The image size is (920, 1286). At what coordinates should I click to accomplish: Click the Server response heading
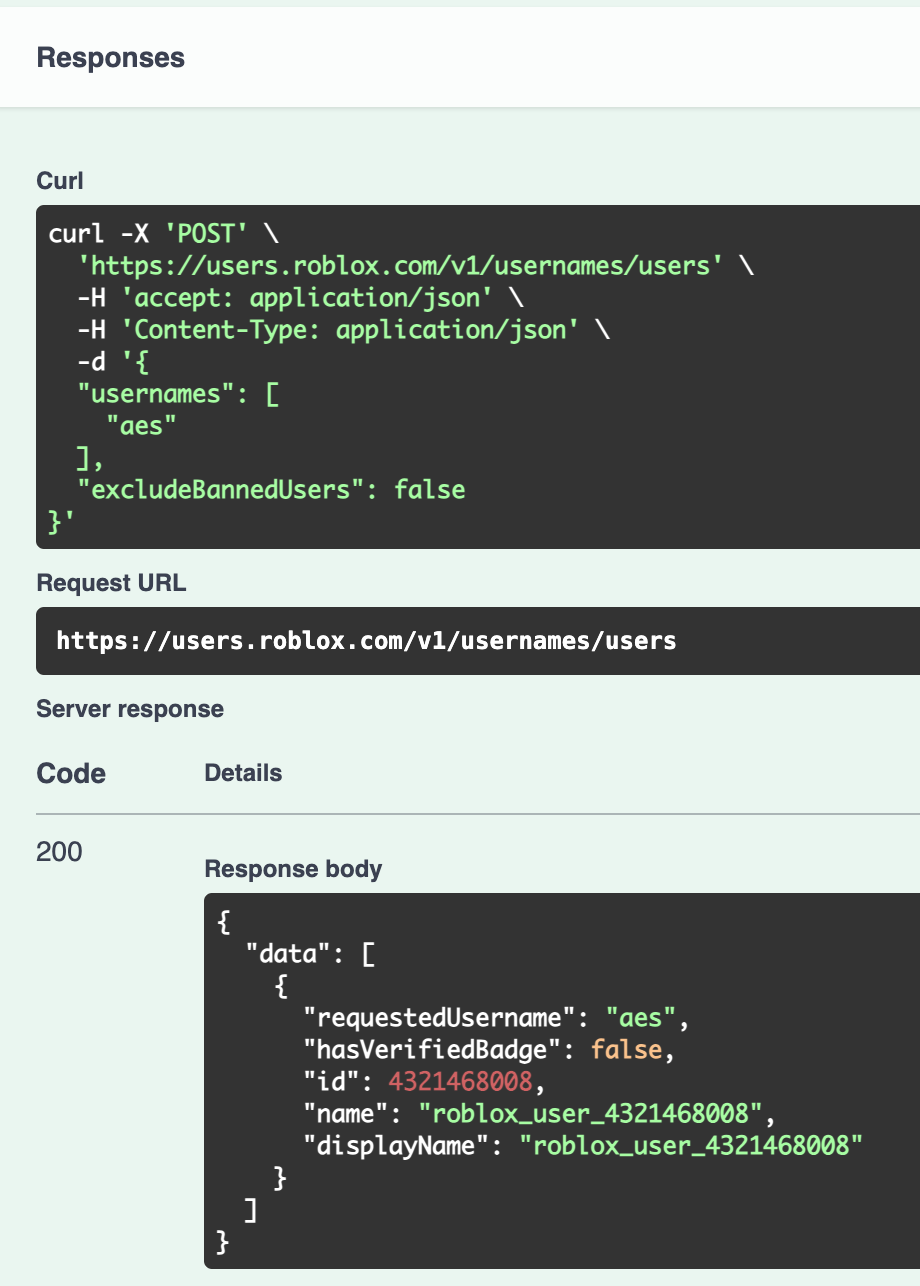coord(130,709)
